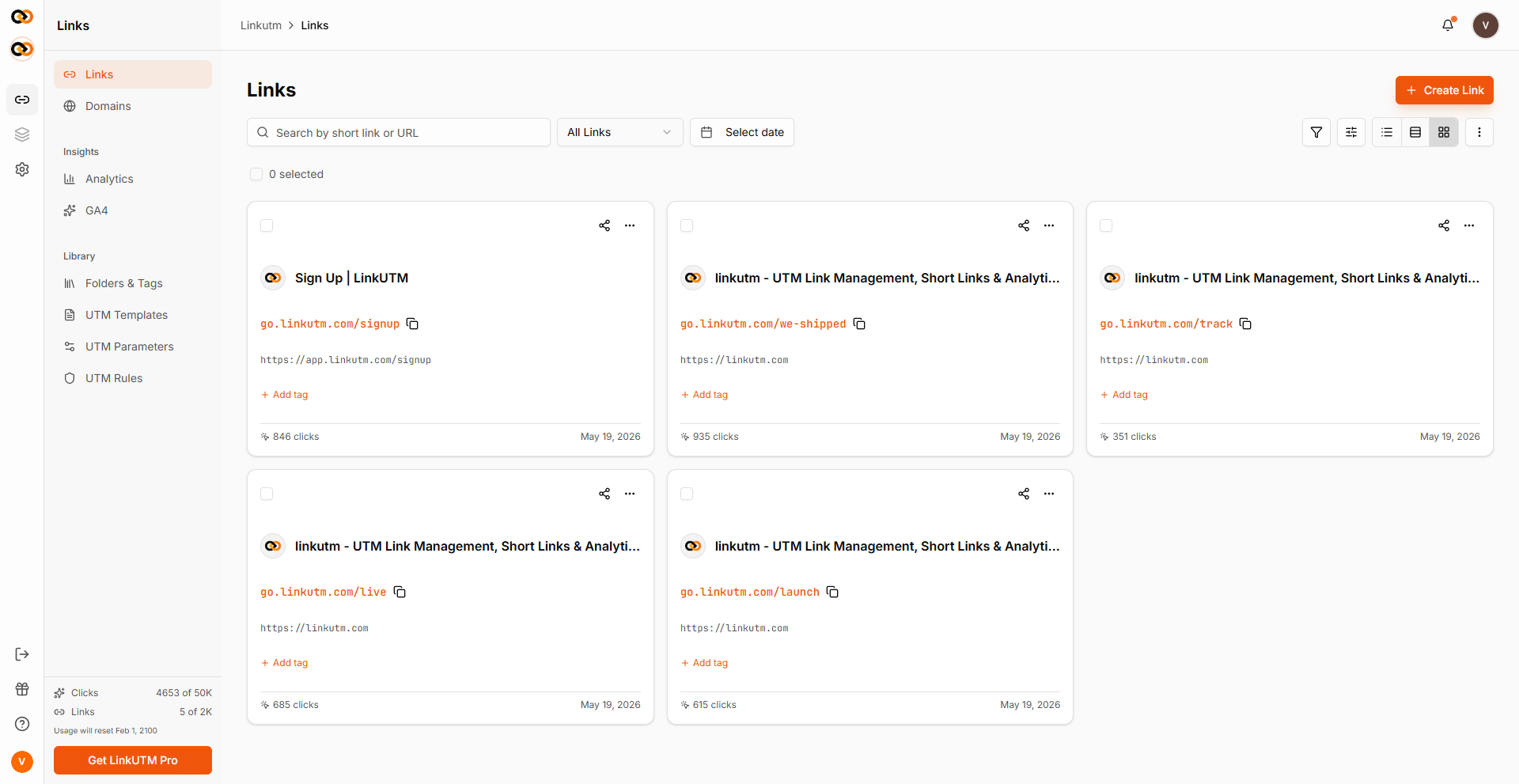1519x784 pixels.
Task: Check the we-shipped card checkbox
Action: [687, 225]
